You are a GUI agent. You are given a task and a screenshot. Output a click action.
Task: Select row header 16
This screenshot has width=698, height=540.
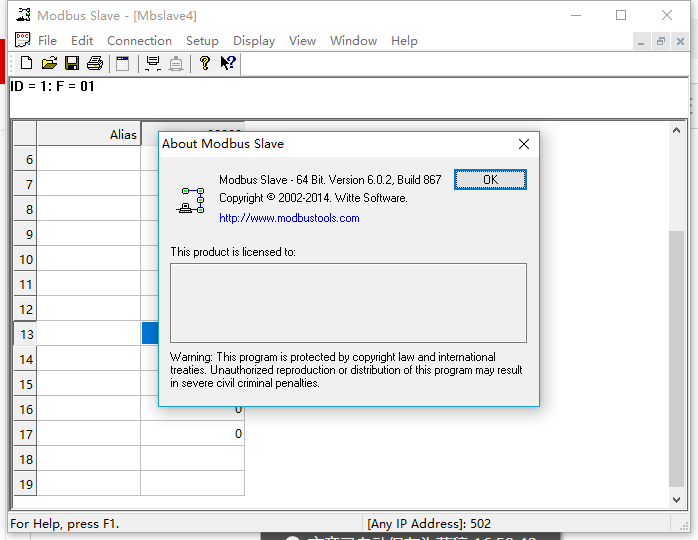pyautogui.click(x=25, y=409)
